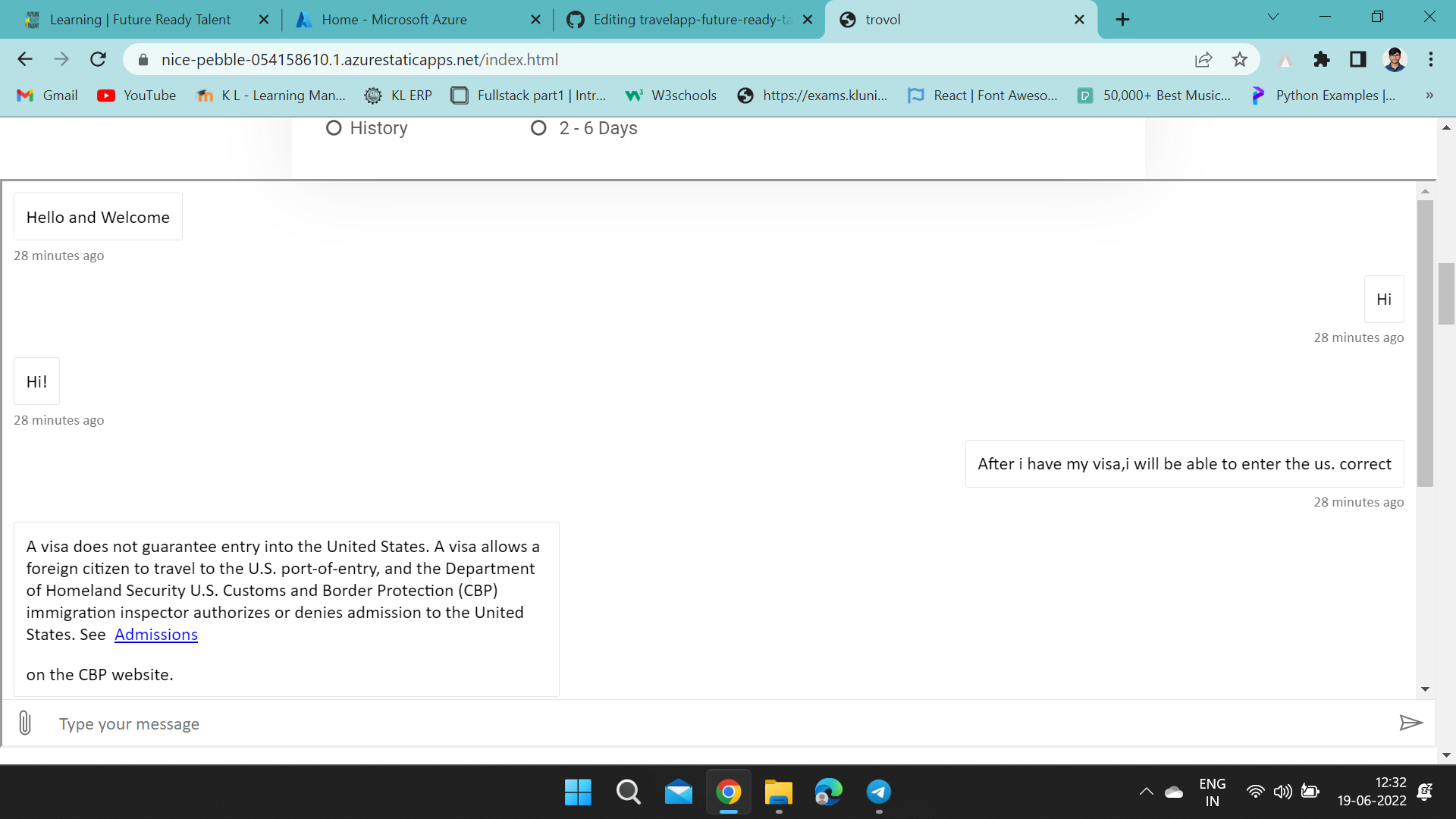Toggle the browser side panel icon
This screenshot has height=819, width=1456.
1358,59
